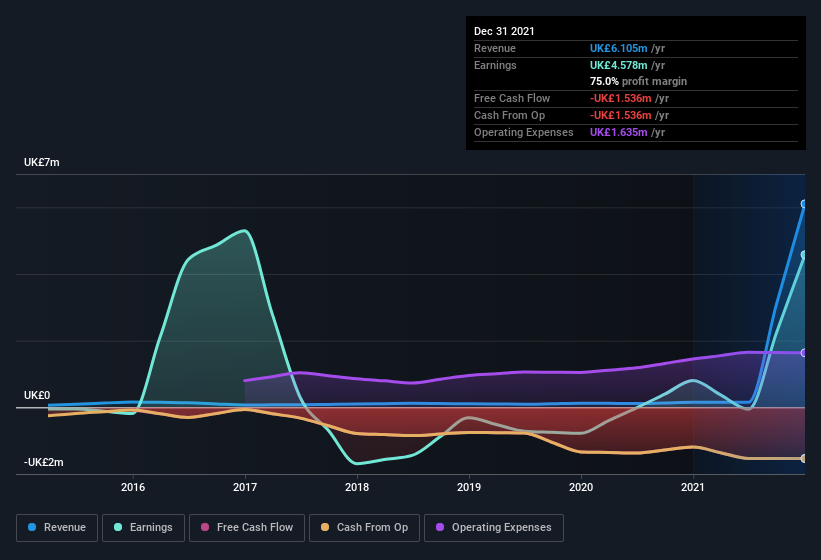This screenshot has height=560, width=821.
Task: Toggle the Operating Expenses legend button
Action: 494,527
